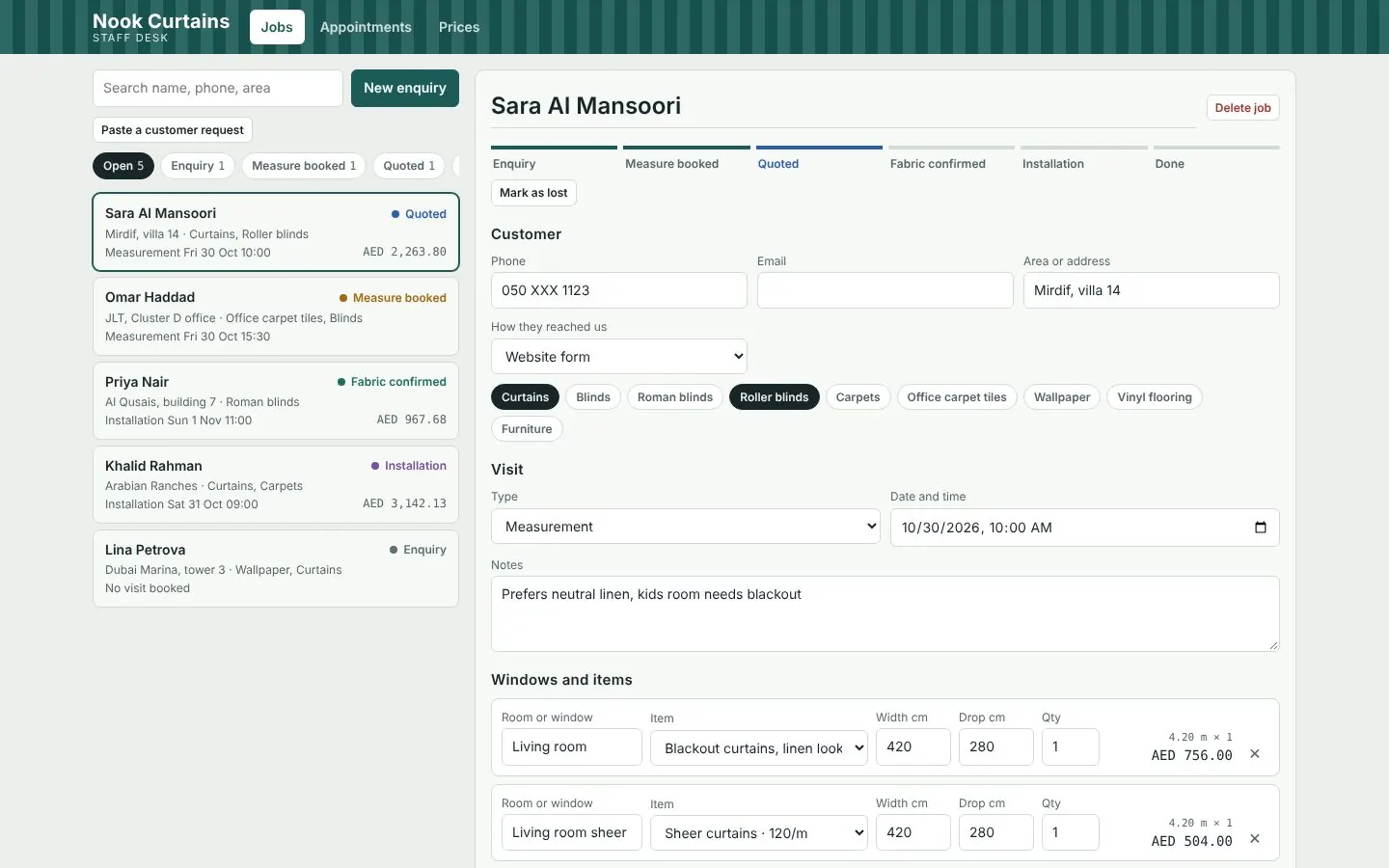Click the customer Phone field
Image resolution: width=1389 pixels, height=868 pixels.
click(619, 290)
